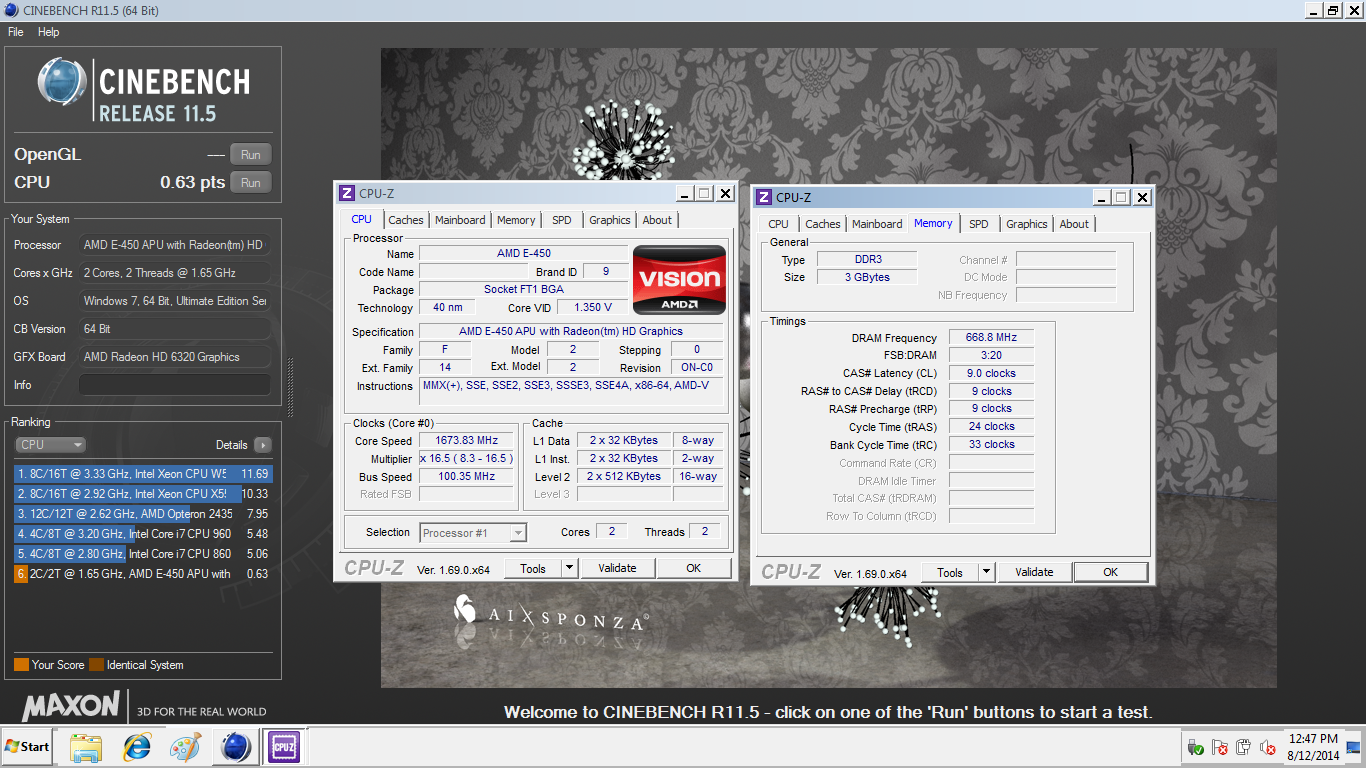Click the memory Type value DDR3
The image size is (1366, 768).
[x=867, y=259]
